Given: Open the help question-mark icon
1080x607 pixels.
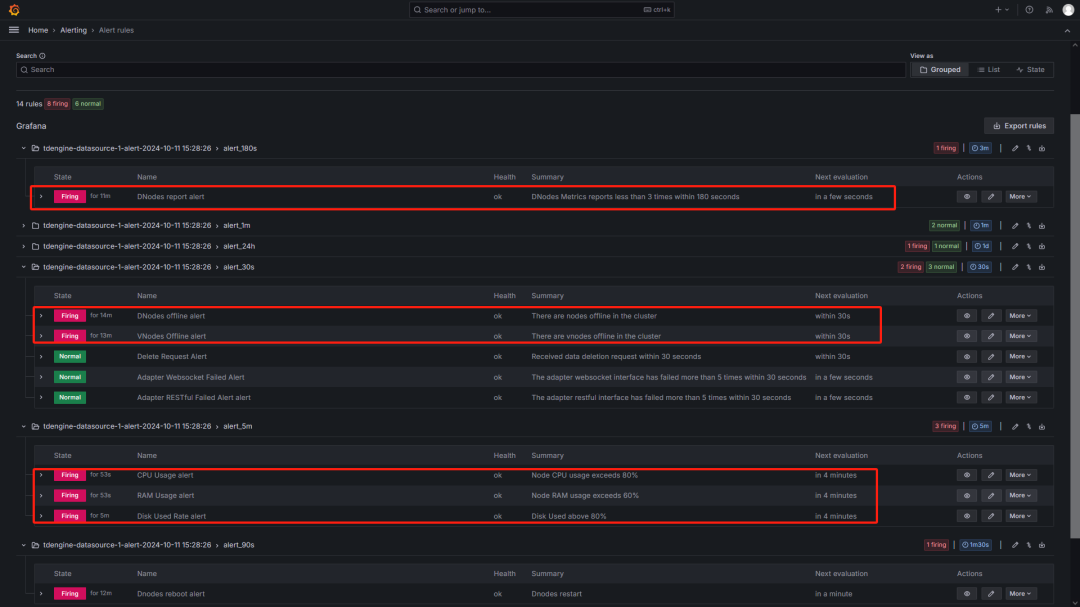Looking at the screenshot, I should 1029,10.
